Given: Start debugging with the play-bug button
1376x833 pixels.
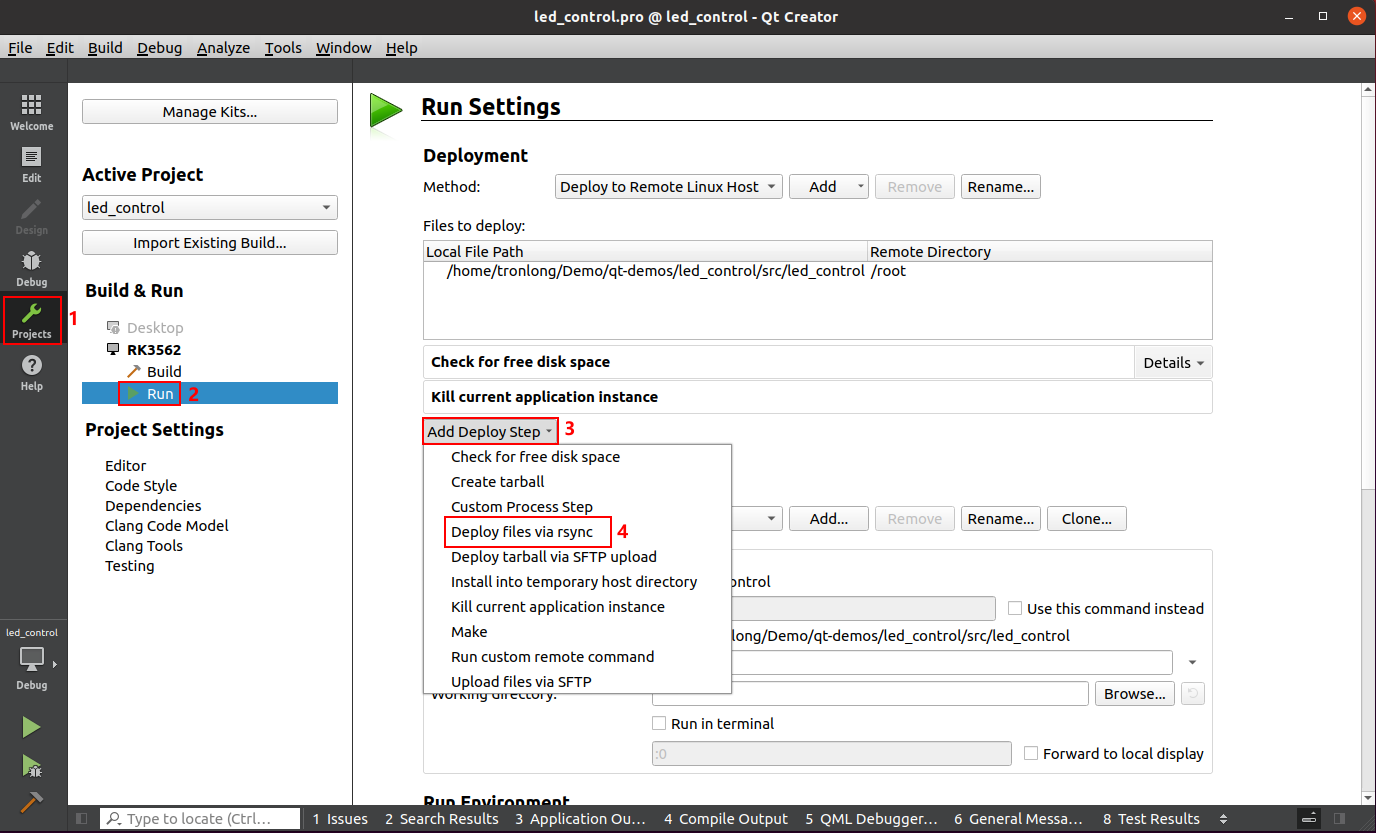Looking at the screenshot, I should [32, 766].
